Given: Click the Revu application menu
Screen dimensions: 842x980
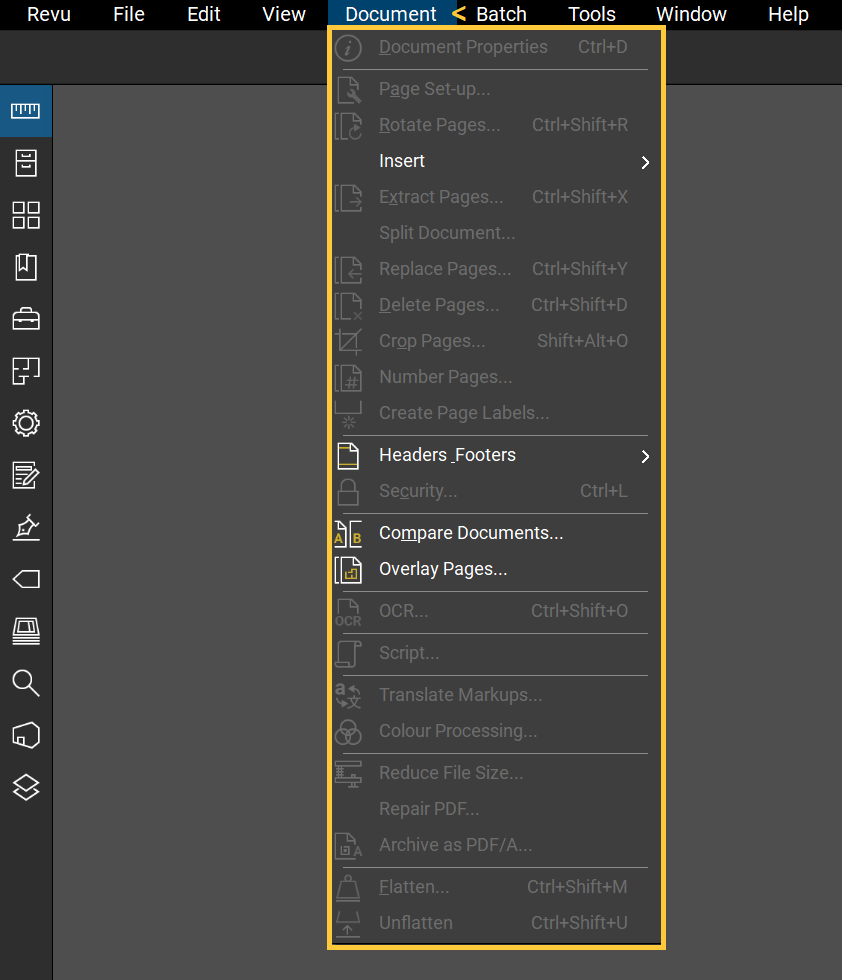Looking at the screenshot, I should point(48,14).
